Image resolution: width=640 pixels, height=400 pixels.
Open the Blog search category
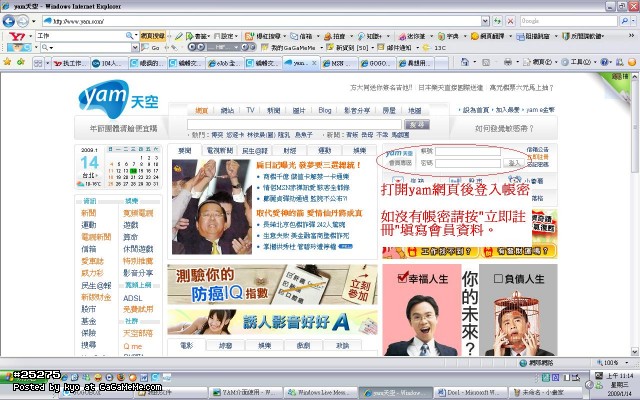(x=324, y=110)
